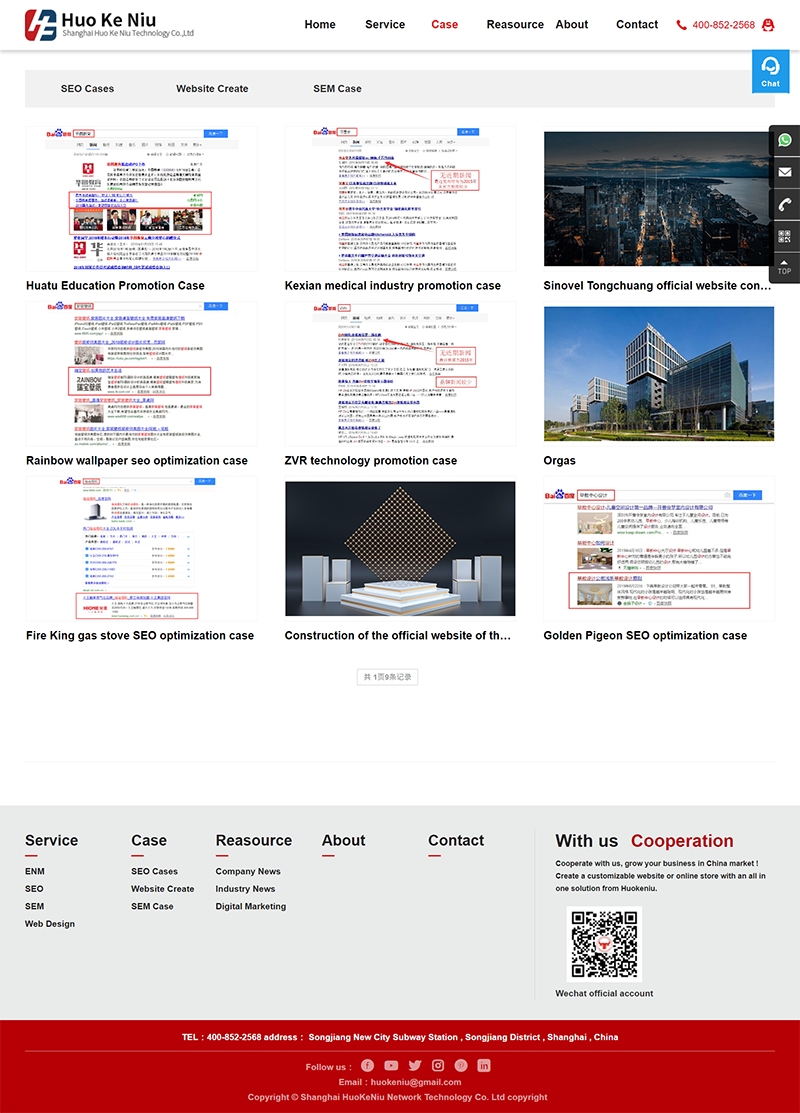Click the Fire King gas stove SEO title
The width and height of the screenshot is (800, 1113).
[x=140, y=635]
